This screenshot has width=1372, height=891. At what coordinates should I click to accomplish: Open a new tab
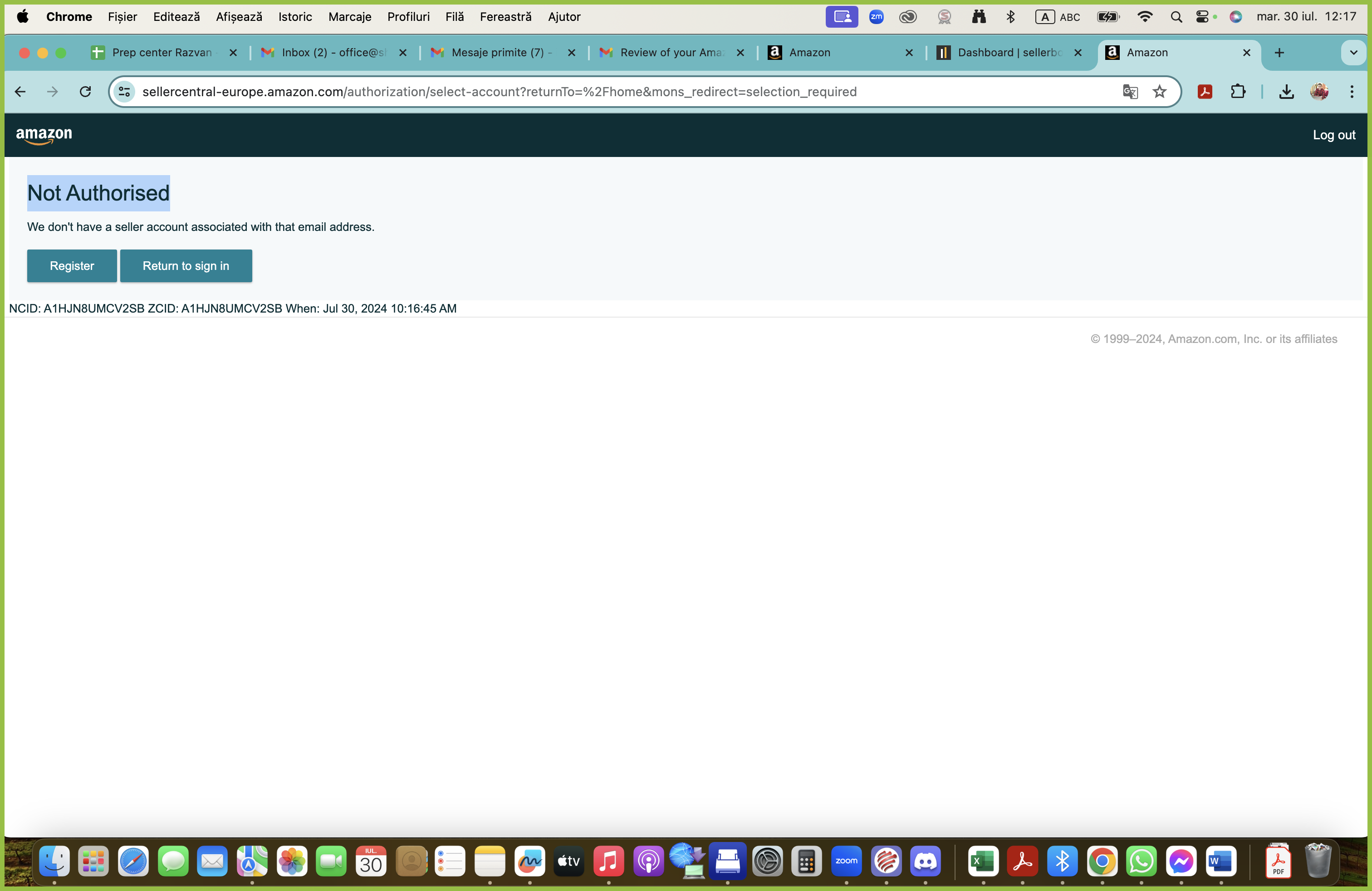point(1279,53)
